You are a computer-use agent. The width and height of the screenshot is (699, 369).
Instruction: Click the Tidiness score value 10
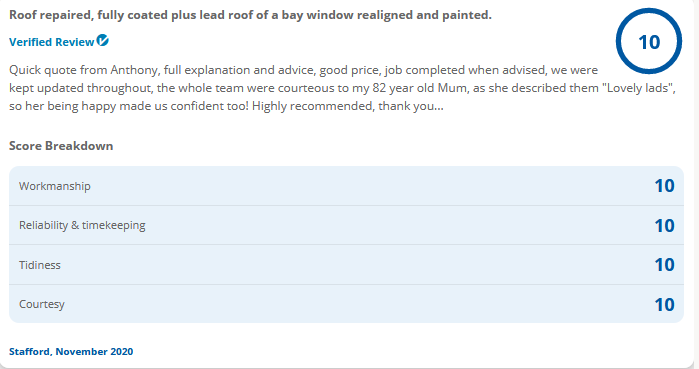[664, 265]
